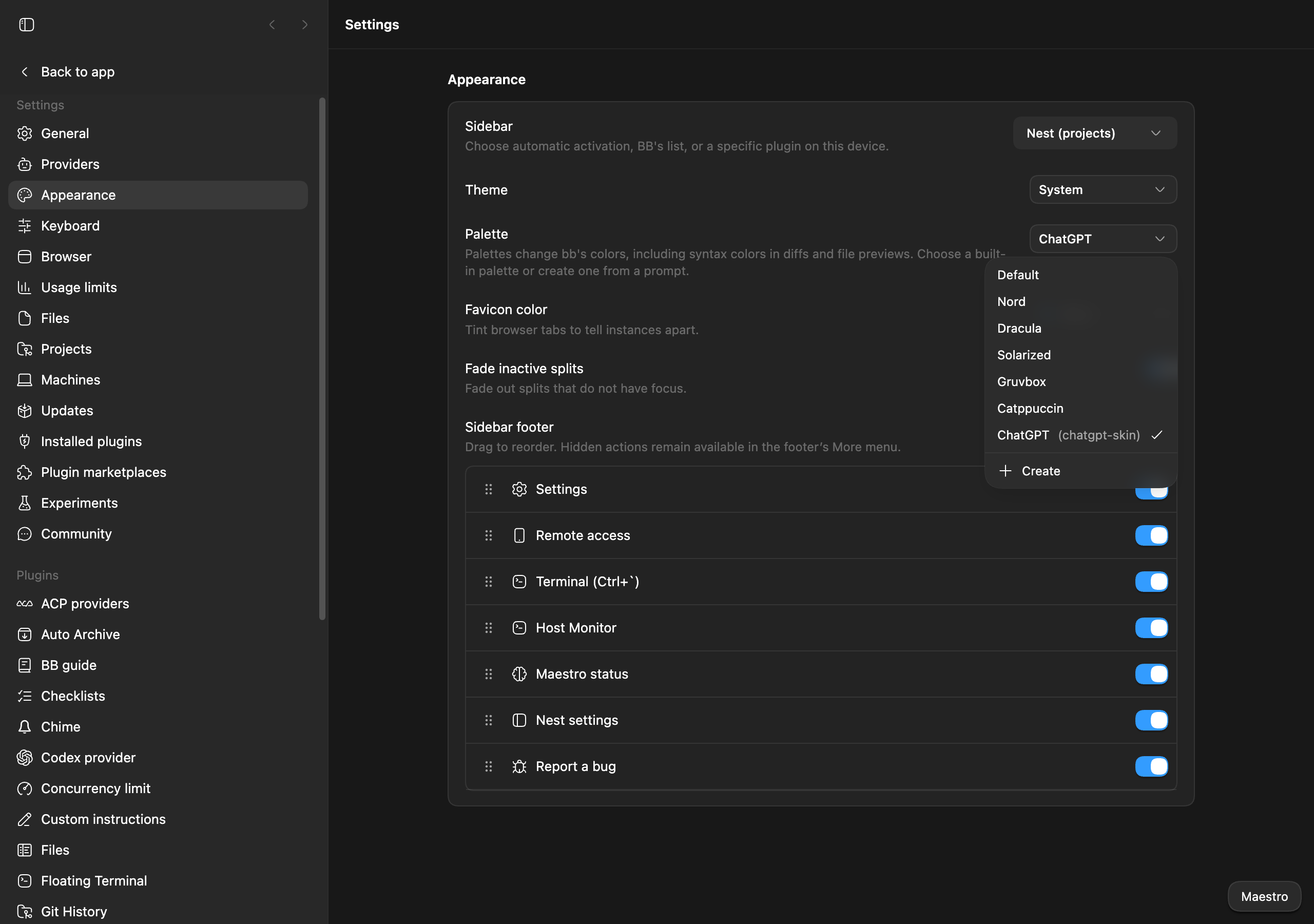The height and width of the screenshot is (924, 1314).
Task: Click the Files page icon under Settings
Action: point(25,318)
